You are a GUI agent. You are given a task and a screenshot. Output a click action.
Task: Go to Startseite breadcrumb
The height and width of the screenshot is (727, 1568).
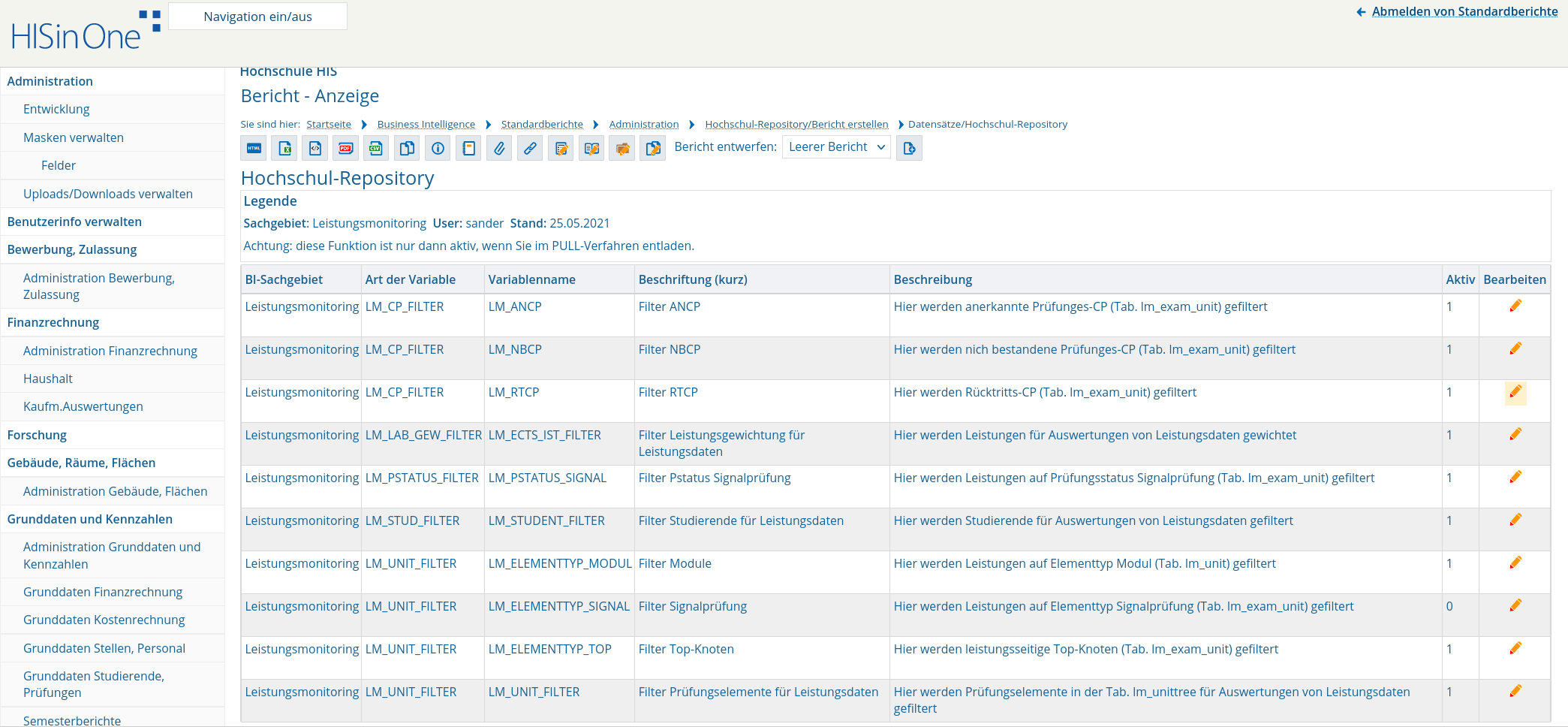click(x=329, y=125)
